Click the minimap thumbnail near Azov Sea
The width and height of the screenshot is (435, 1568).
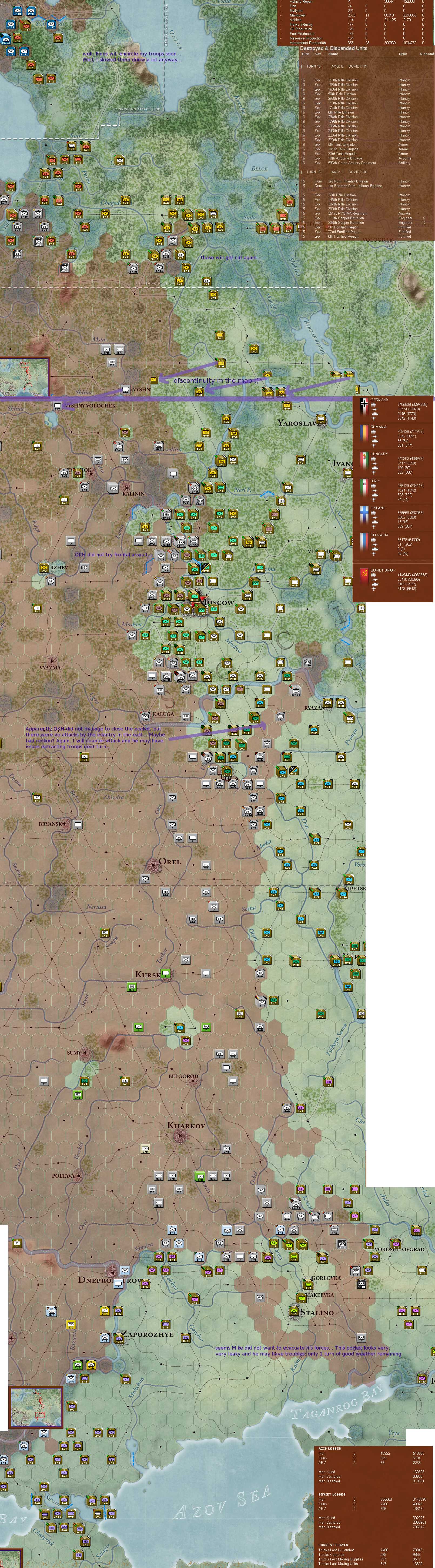pos(36,1408)
